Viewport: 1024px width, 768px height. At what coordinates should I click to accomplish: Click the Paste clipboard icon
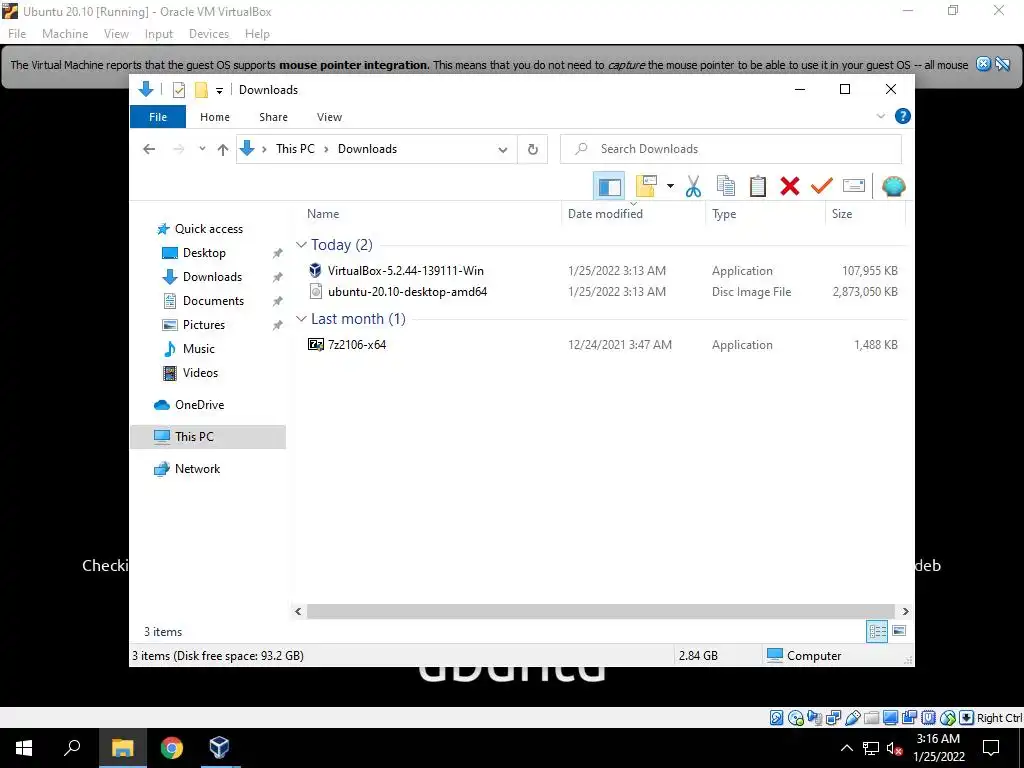point(758,186)
